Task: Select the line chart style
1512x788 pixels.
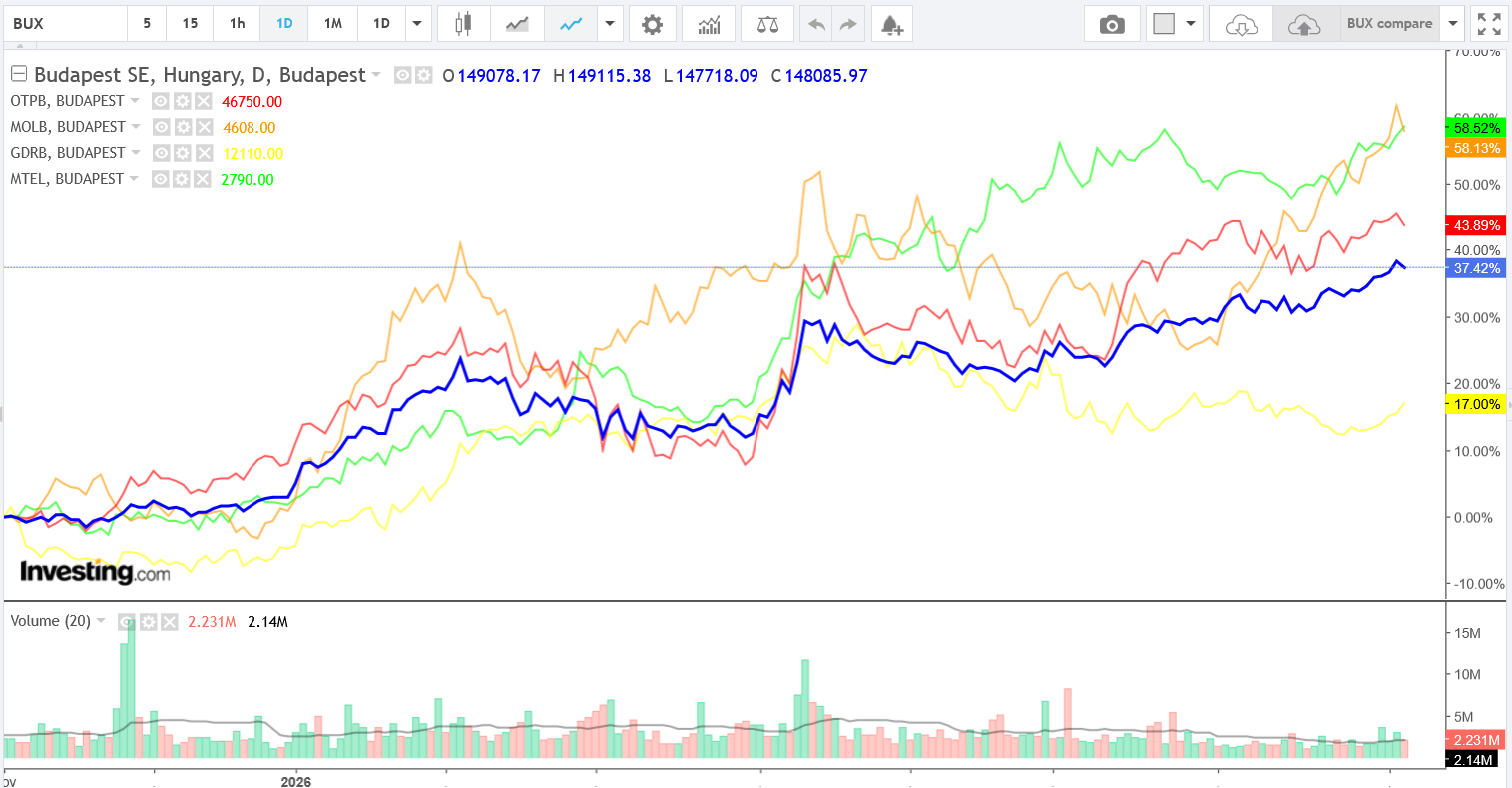Action: 571,24
